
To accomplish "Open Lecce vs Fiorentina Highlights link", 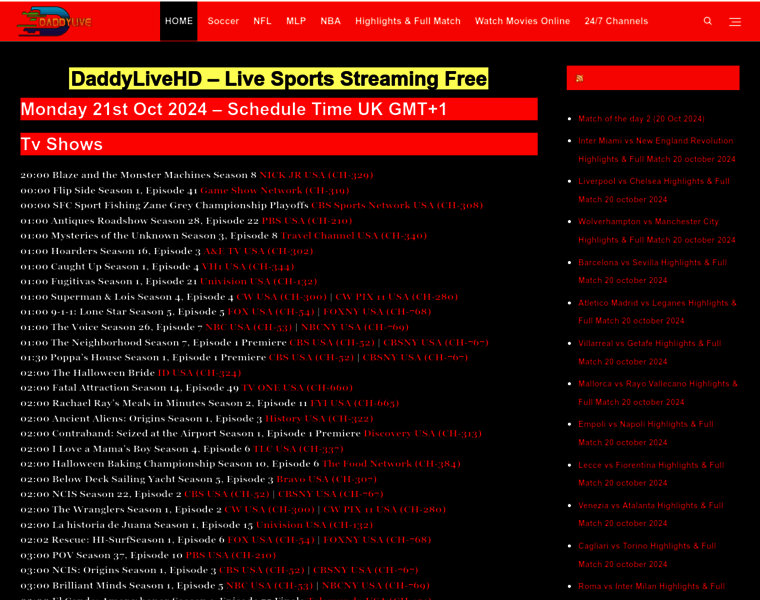I will [651, 474].
